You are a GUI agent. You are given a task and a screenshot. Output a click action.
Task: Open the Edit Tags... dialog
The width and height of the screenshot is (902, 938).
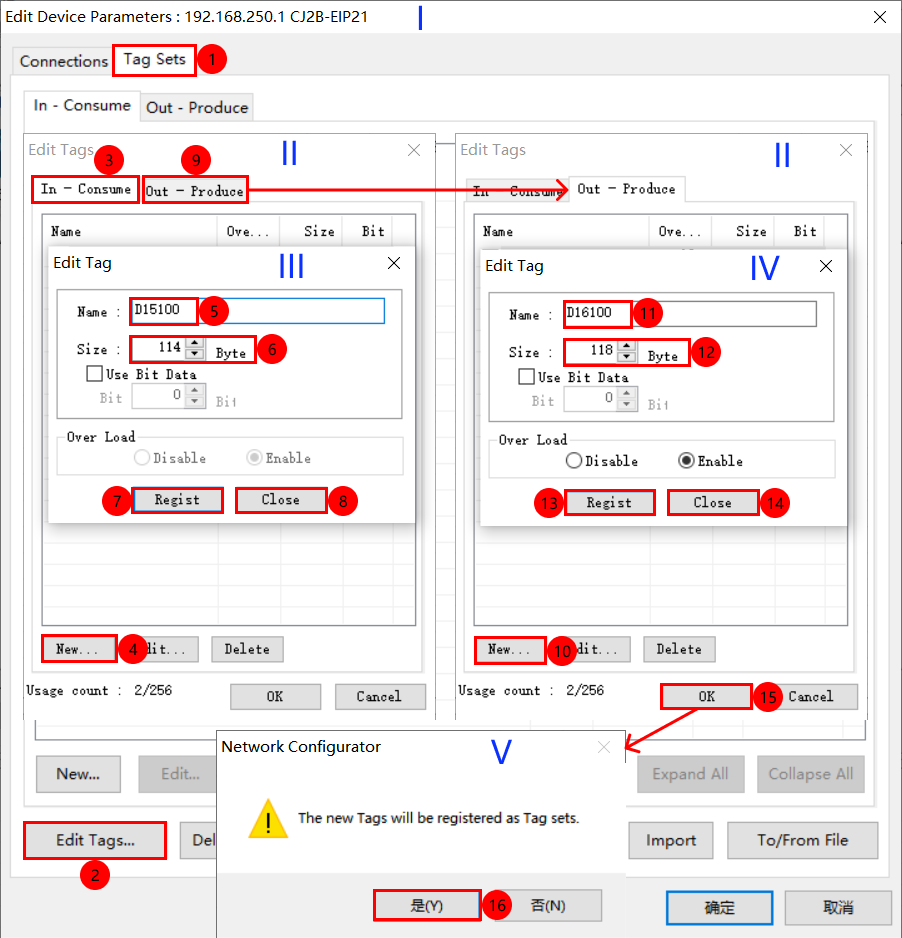pos(94,841)
